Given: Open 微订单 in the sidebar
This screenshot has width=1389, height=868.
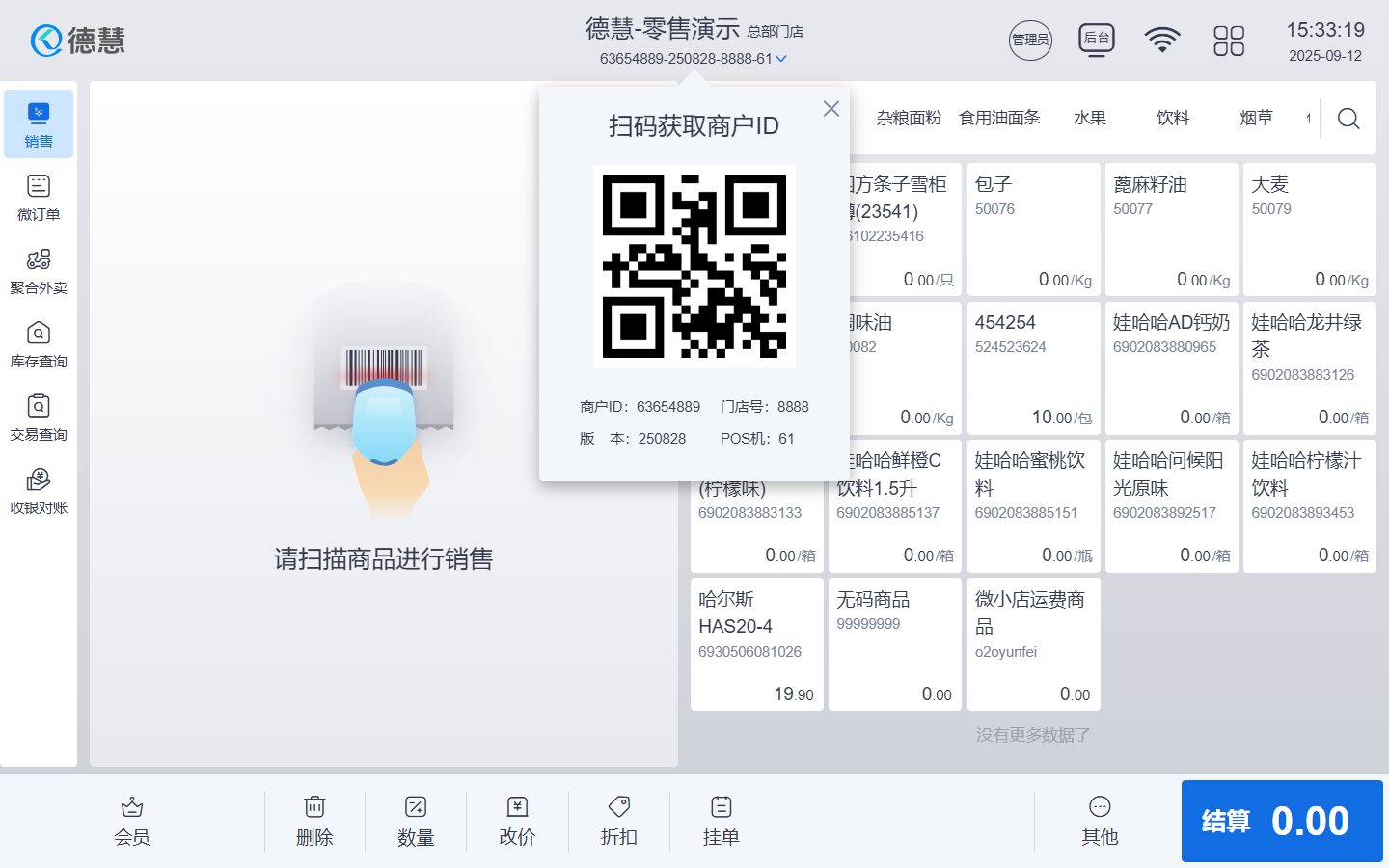Looking at the screenshot, I should pyautogui.click(x=39, y=198).
